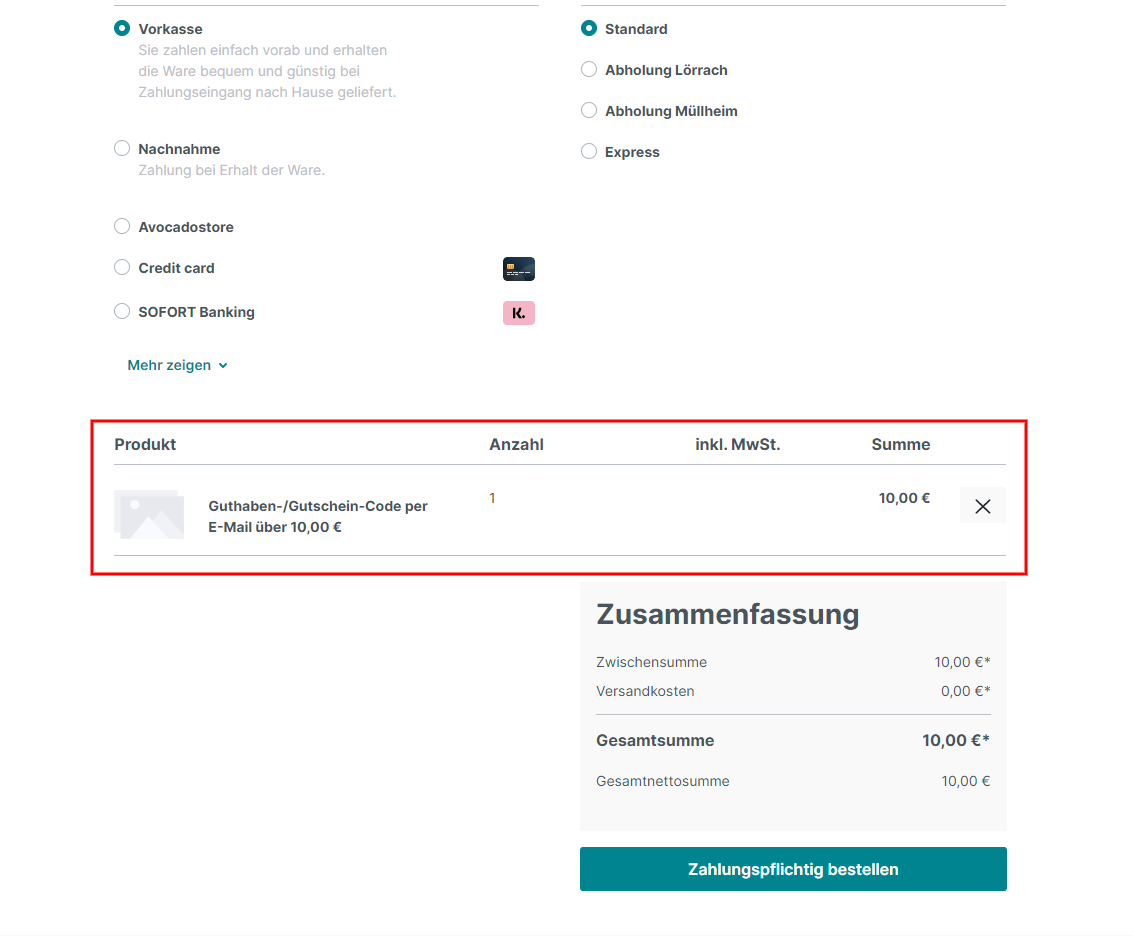The image size is (1133, 936).
Task: Expand Mehr zeigen payment options
Action: coord(169,366)
